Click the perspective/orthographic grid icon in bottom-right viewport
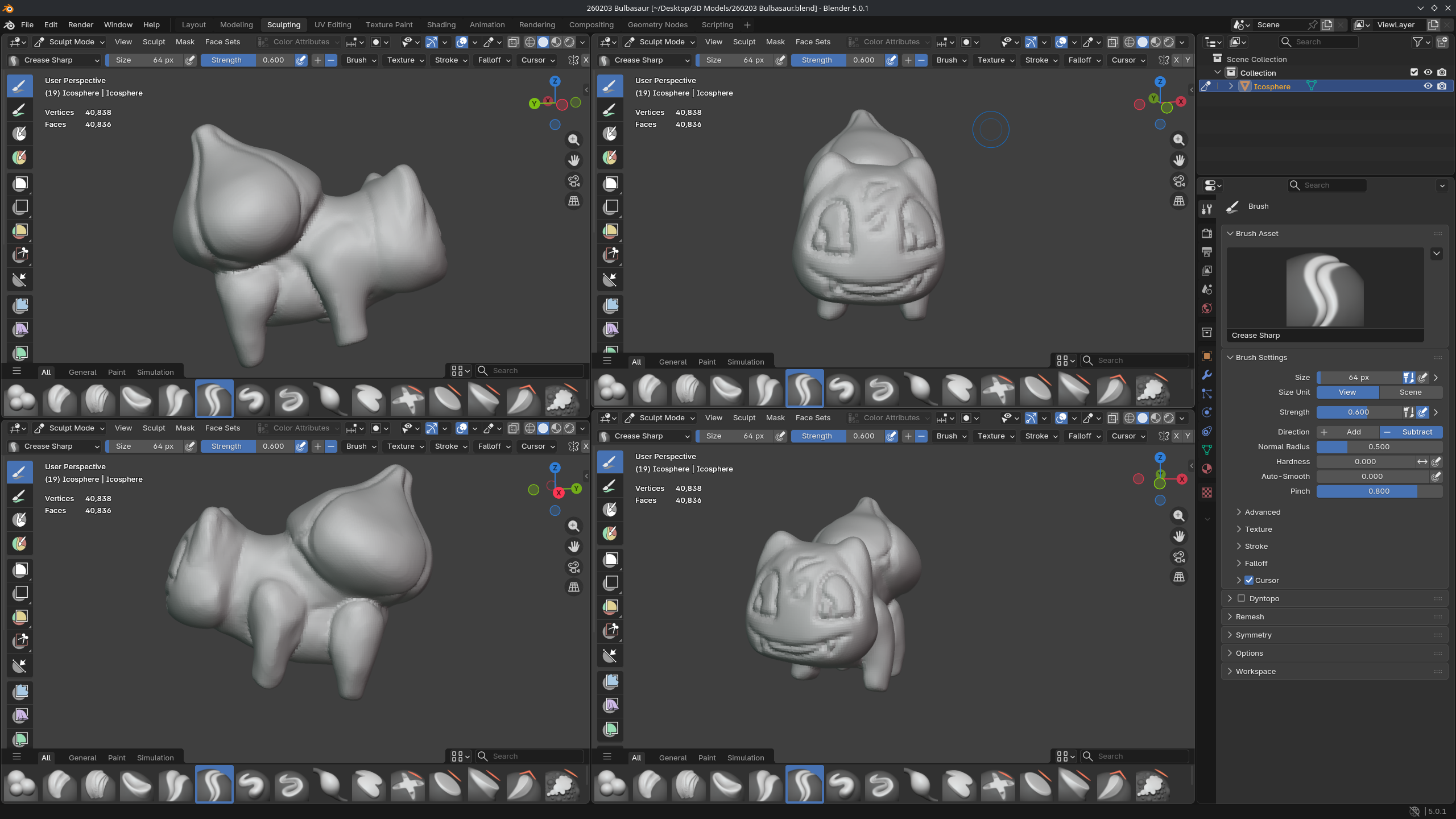This screenshot has height=819, width=1456. (1179, 577)
